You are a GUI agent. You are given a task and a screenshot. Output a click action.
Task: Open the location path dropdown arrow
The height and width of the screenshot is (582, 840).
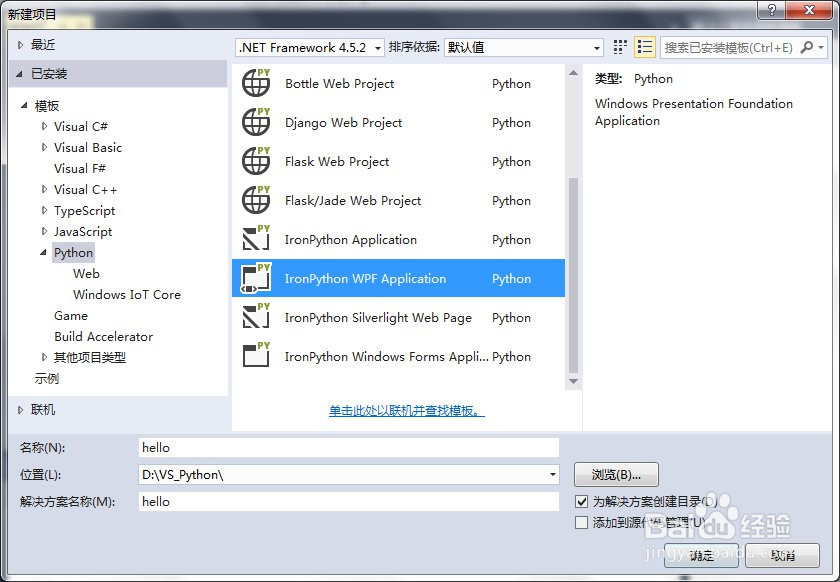[x=552, y=475]
